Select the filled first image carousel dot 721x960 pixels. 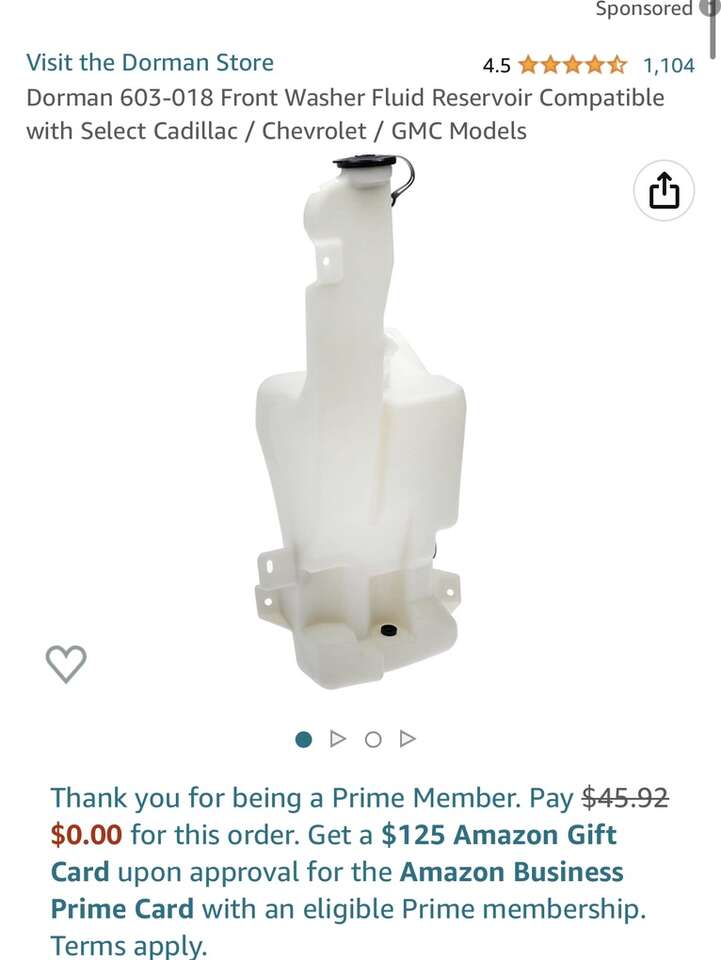pos(304,740)
